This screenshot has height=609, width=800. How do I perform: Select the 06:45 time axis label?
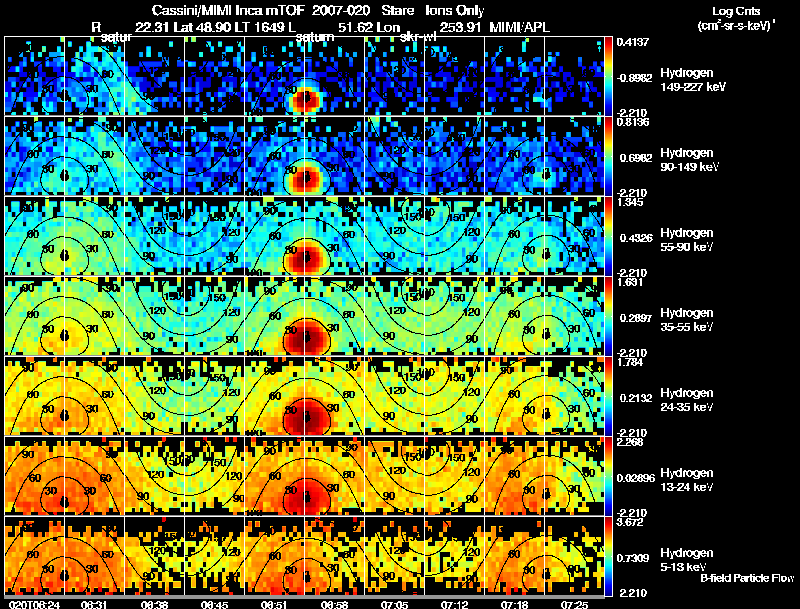[x=214, y=605]
